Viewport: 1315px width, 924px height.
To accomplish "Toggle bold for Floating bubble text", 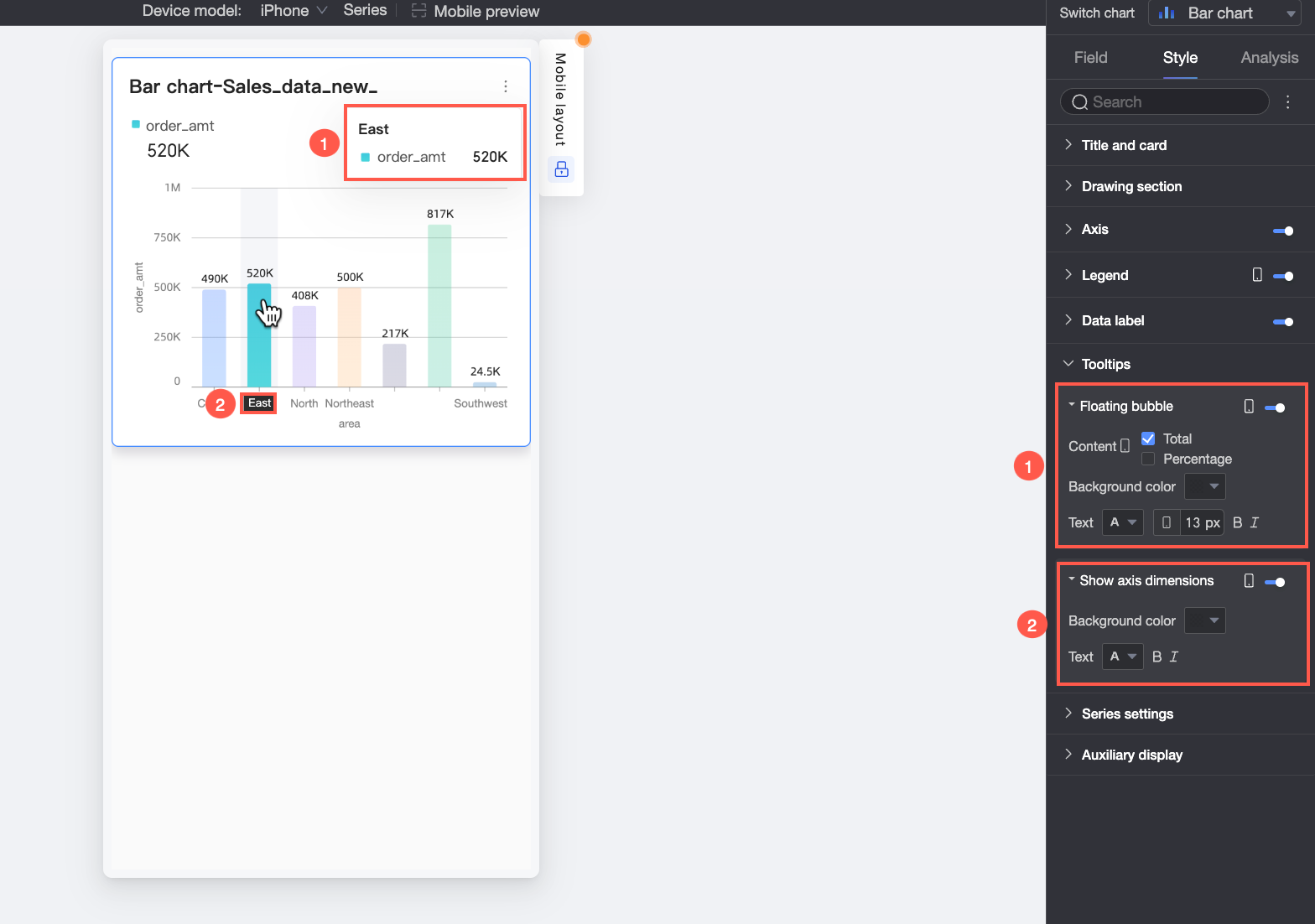I will click(1237, 522).
